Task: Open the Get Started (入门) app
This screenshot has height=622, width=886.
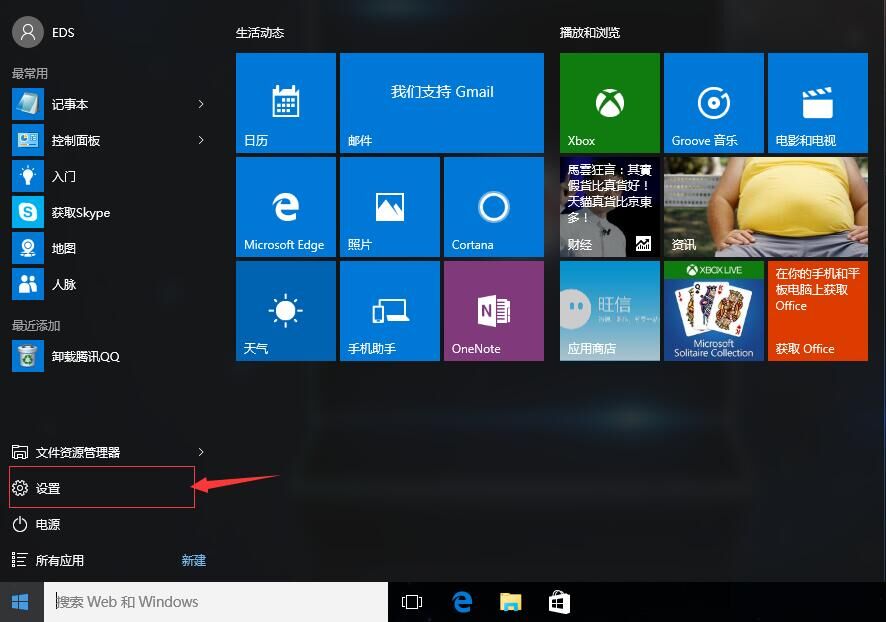Action: (107, 176)
